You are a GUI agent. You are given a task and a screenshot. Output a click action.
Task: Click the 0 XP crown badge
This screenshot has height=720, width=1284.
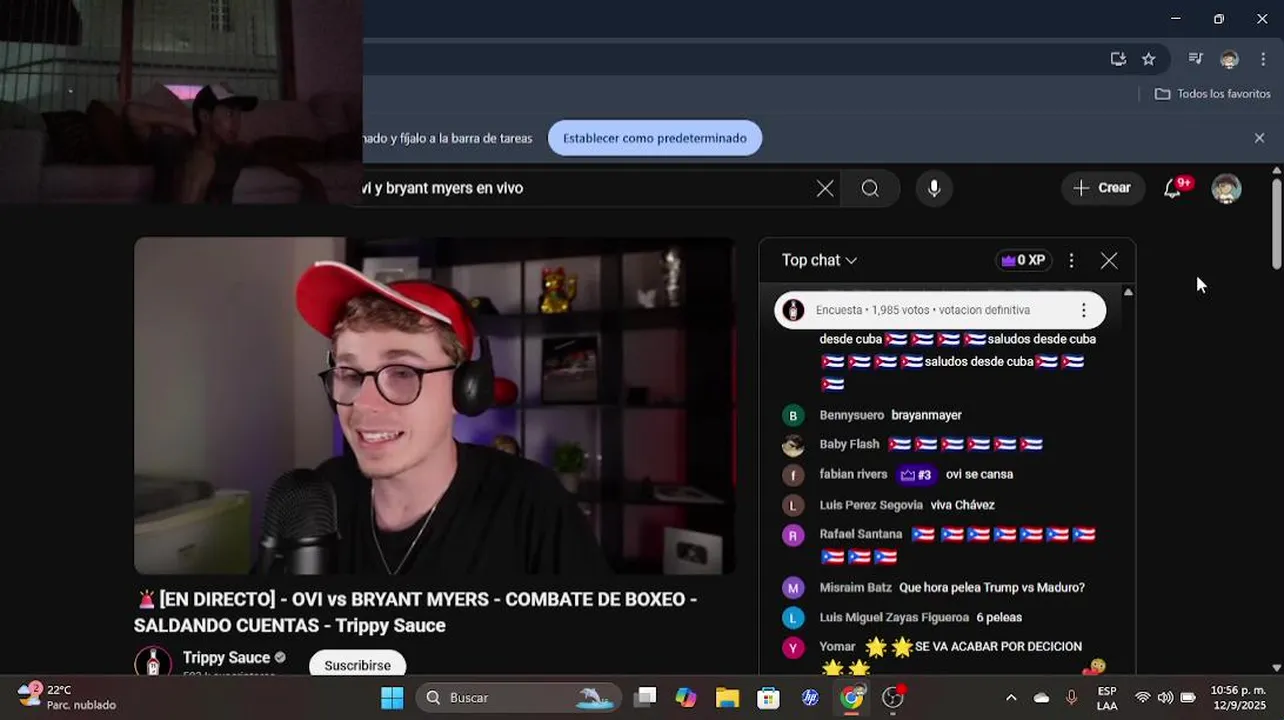pyautogui.click(x=1023, y=260)
